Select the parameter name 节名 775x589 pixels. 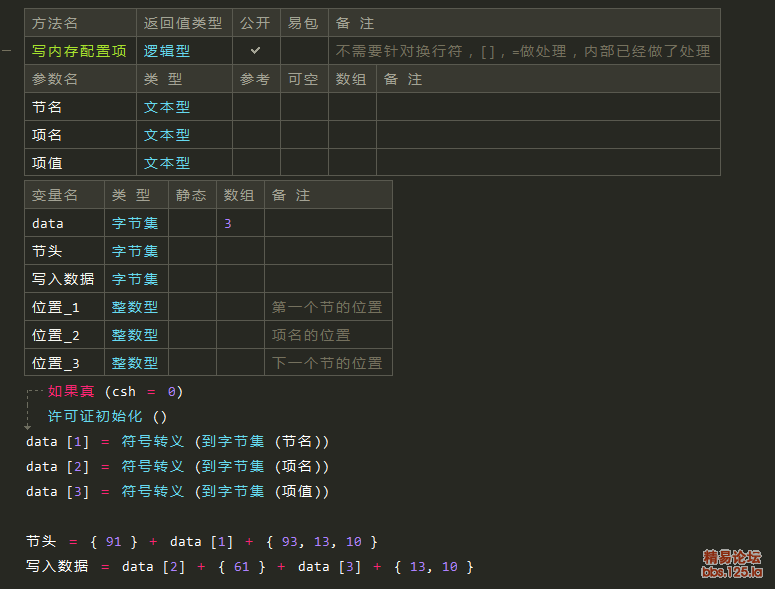tap(47, 107)
